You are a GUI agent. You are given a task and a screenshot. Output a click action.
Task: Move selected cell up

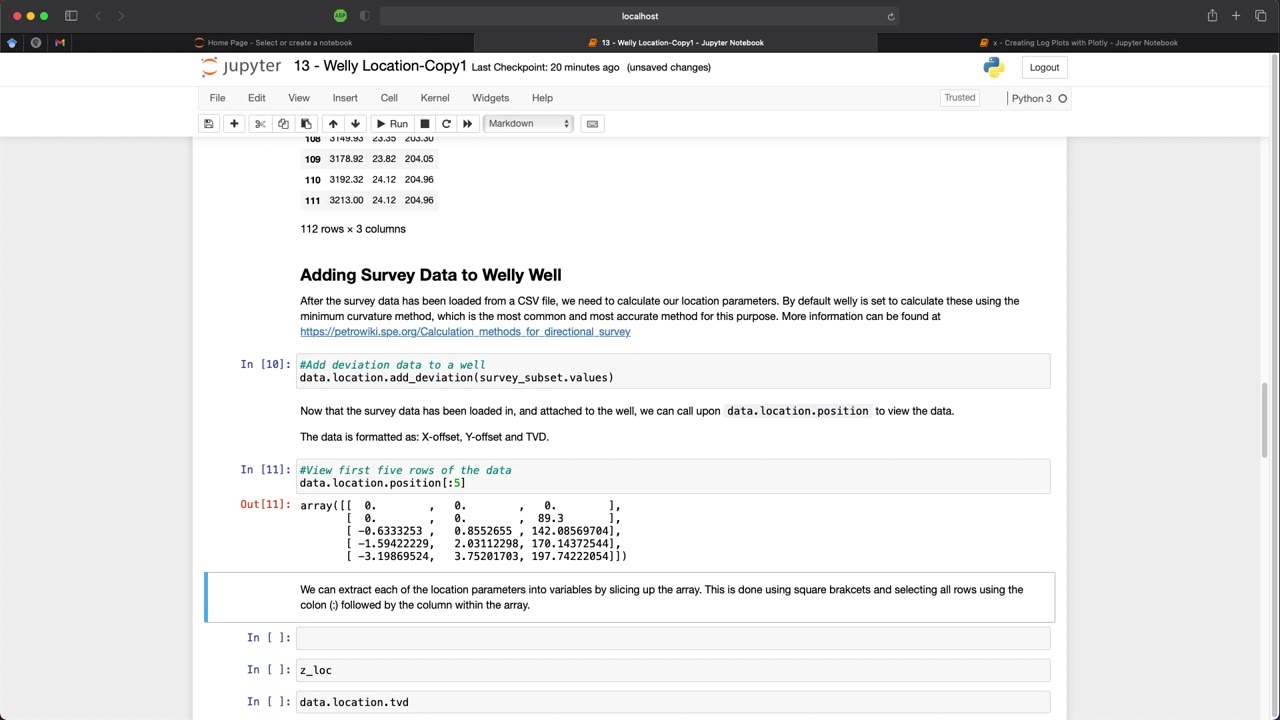(333, 123)
